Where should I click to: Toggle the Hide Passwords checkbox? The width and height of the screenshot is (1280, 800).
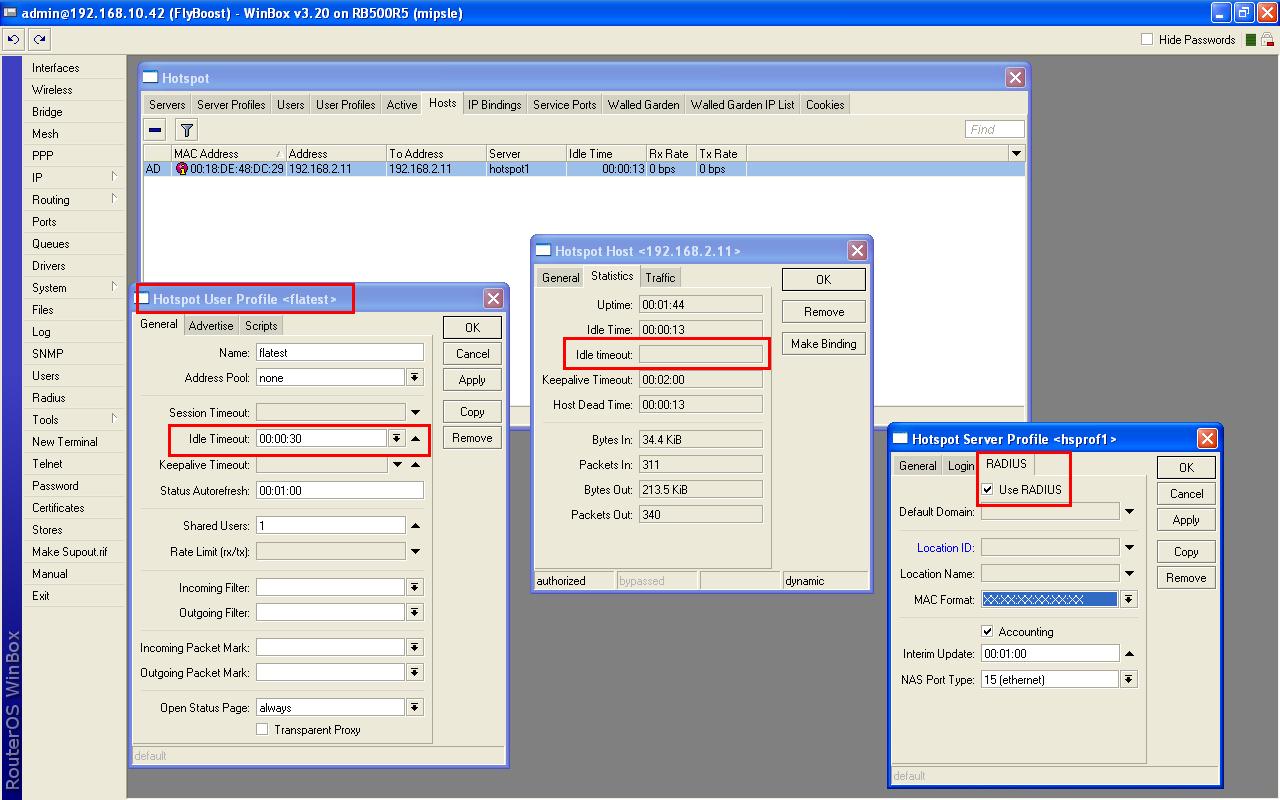(1147, 40)
